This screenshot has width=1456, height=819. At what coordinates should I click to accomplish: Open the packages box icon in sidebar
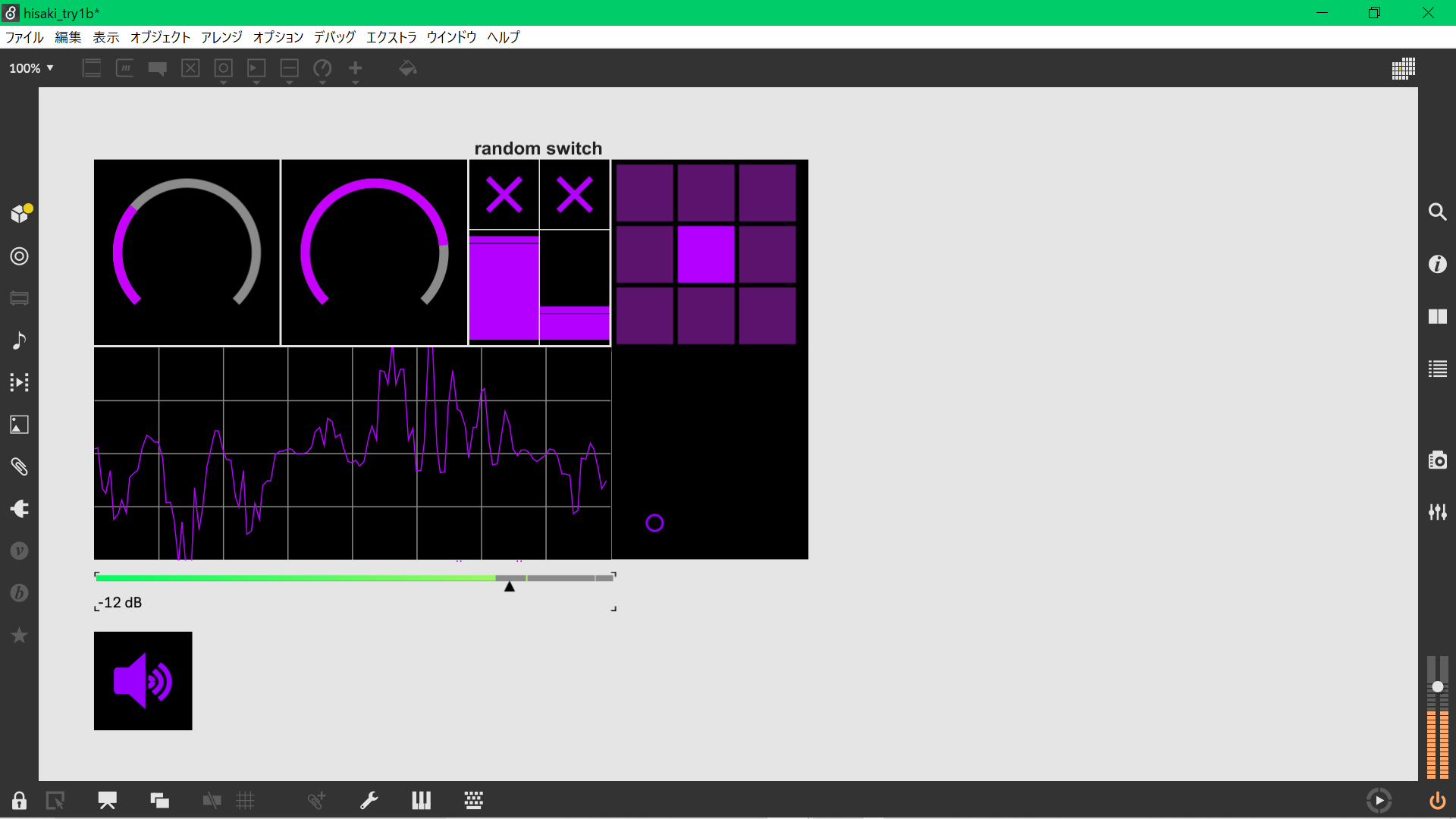point(20,214)
